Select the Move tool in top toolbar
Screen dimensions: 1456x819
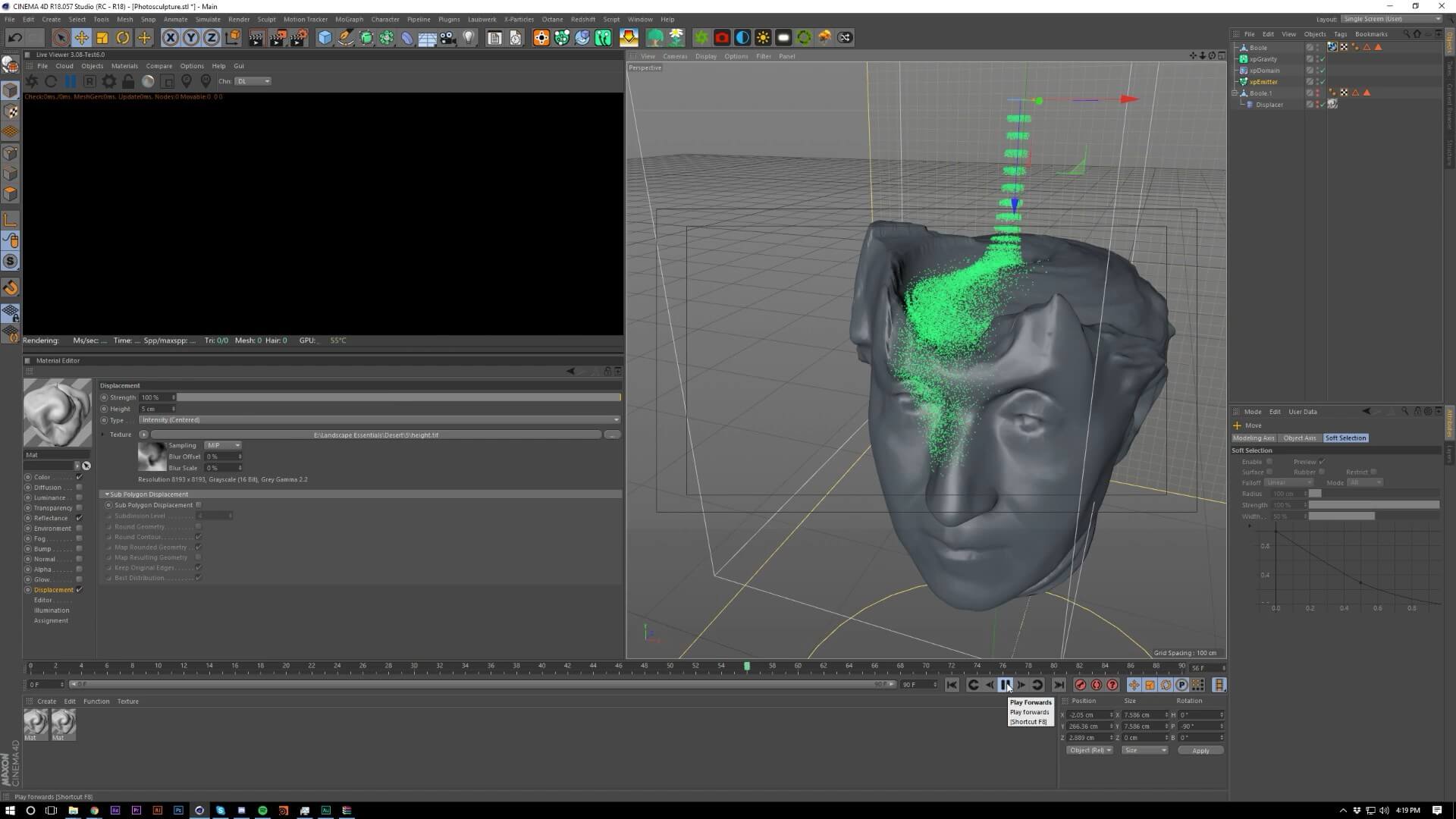pos(81,37)
